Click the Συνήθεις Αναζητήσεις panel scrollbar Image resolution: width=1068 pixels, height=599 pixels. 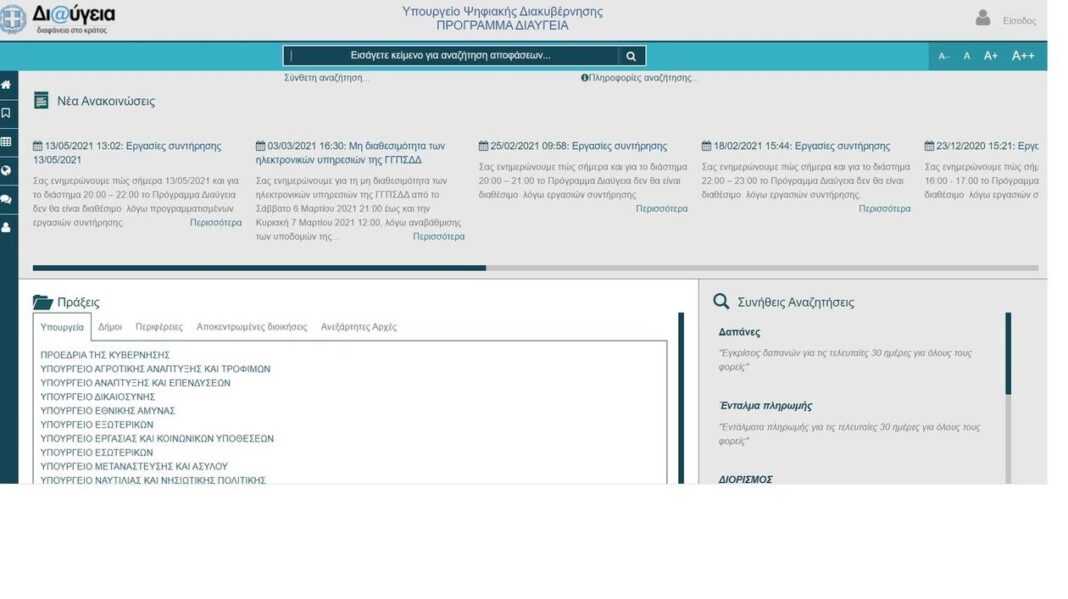click(x=1008, y=355)
